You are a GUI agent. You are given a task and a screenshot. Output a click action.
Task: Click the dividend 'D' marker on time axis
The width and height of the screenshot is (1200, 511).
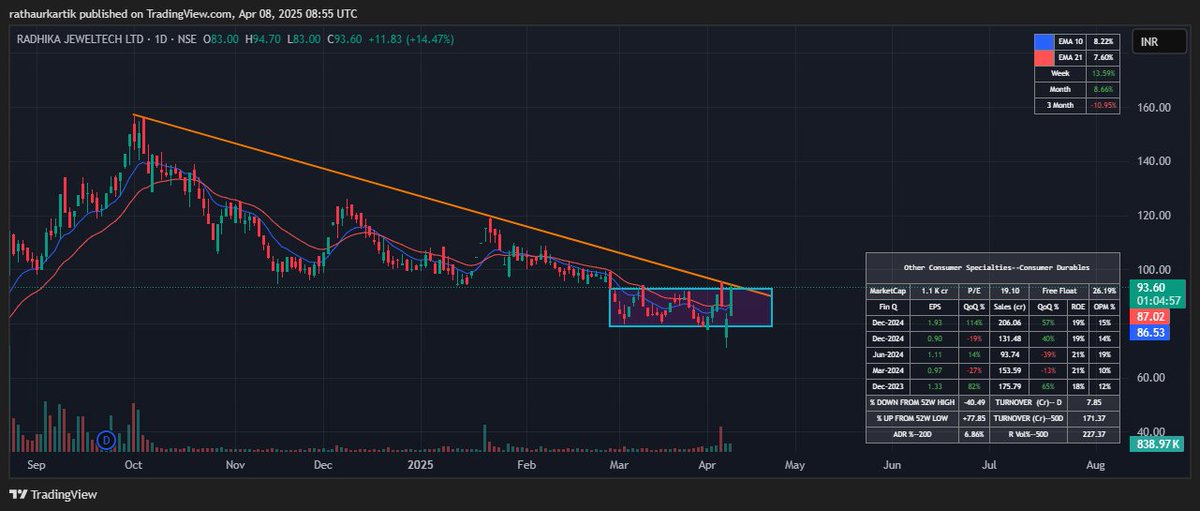pos(106,439)
